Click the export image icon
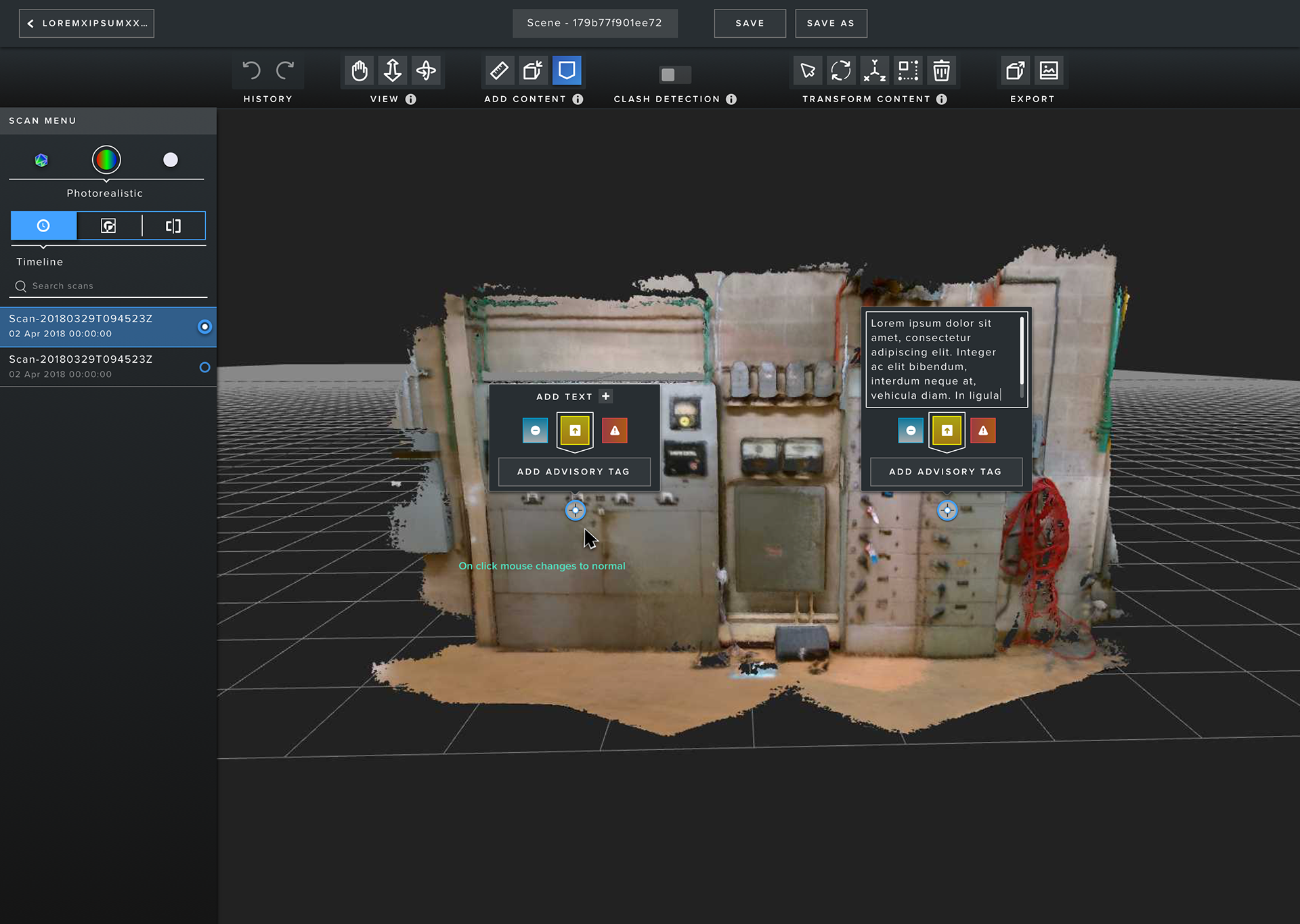Screen dimensions: 1300x924 (1049, 70)
